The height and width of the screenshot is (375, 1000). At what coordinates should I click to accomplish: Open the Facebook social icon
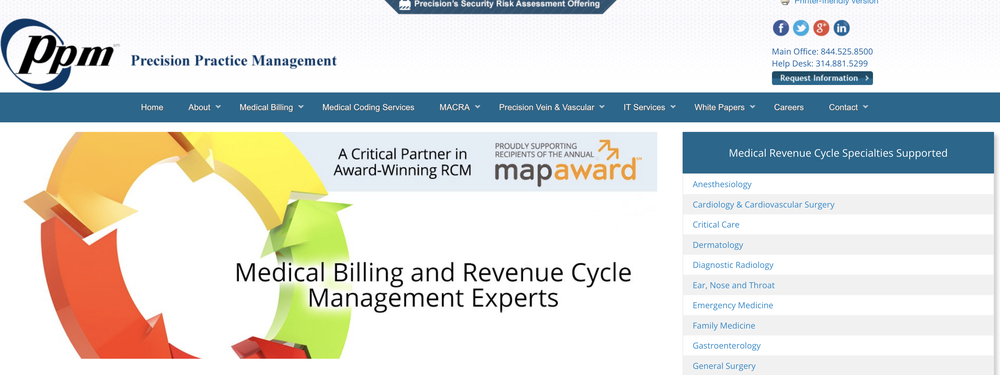(x=781, y=28)
